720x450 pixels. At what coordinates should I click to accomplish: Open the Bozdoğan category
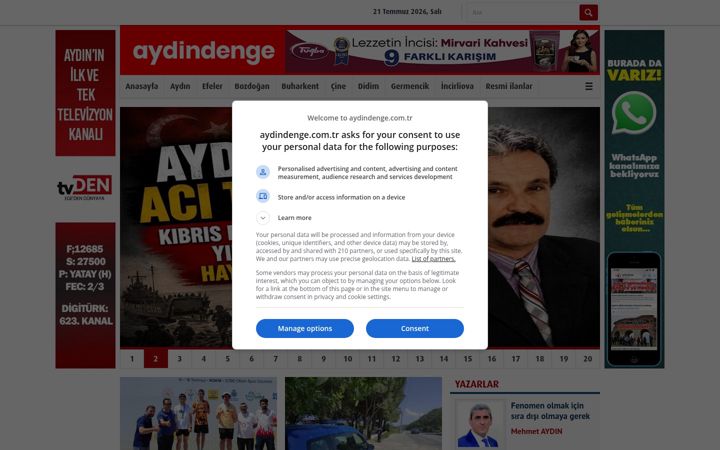coord(252,86)
